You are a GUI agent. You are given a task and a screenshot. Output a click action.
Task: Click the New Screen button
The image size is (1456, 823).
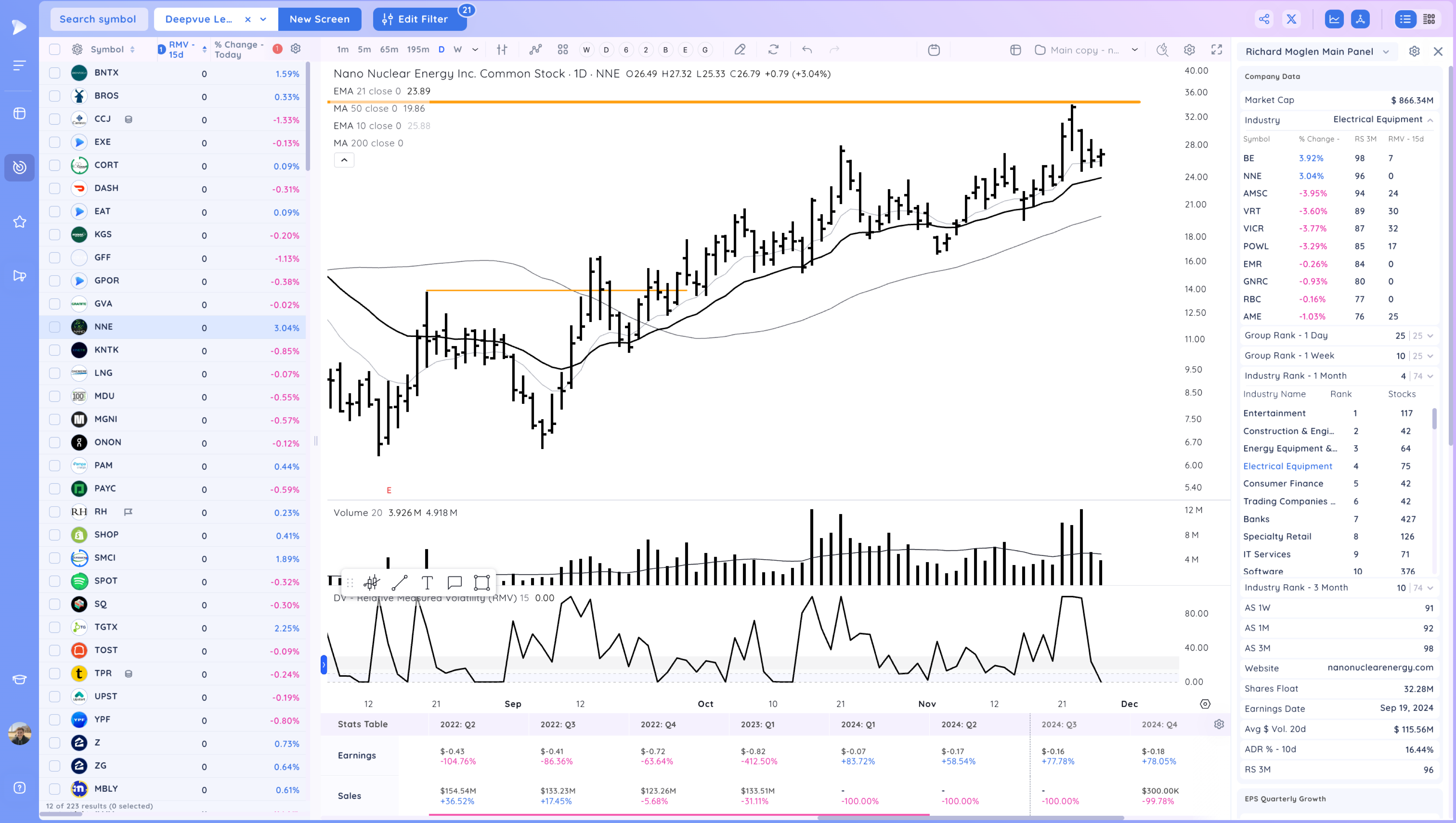pos(320,19)
